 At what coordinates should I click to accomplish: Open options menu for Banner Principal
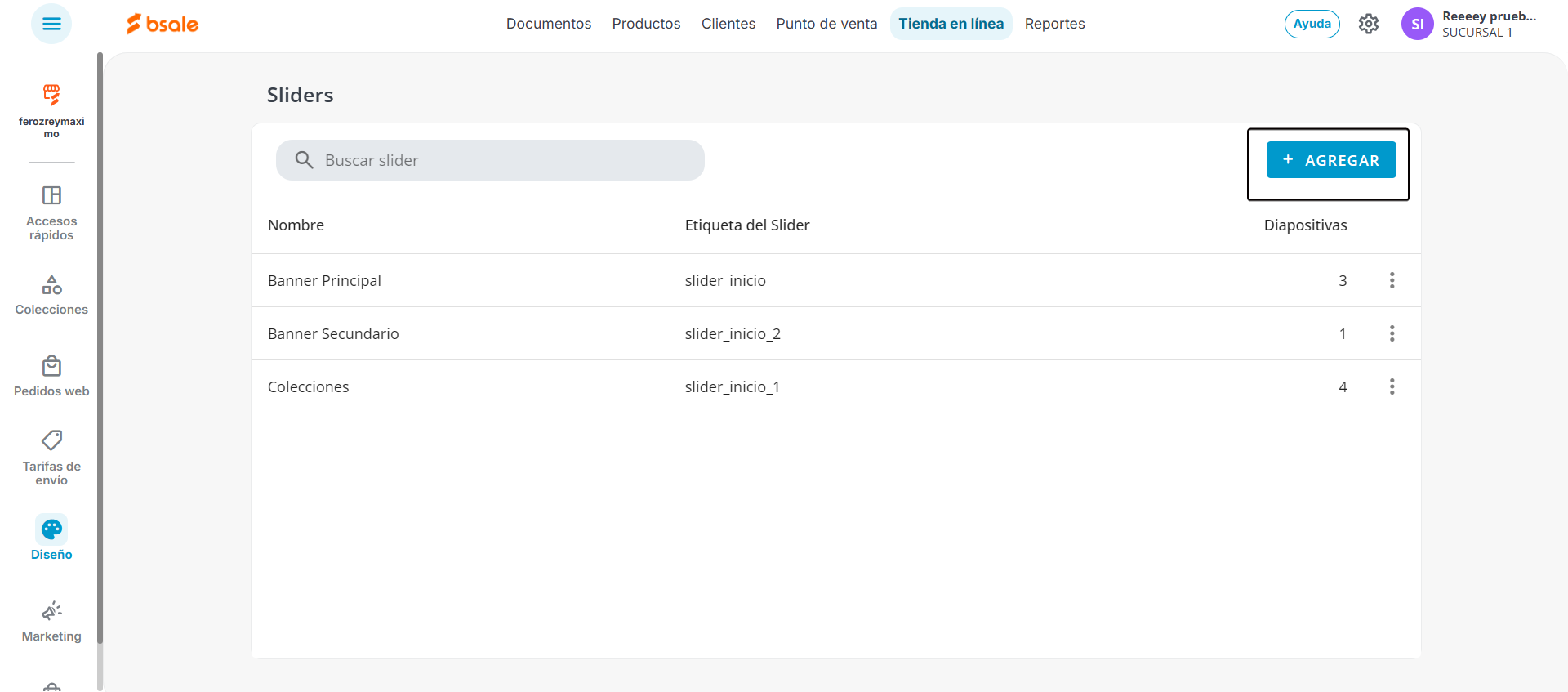click(x=1392, y=280)
